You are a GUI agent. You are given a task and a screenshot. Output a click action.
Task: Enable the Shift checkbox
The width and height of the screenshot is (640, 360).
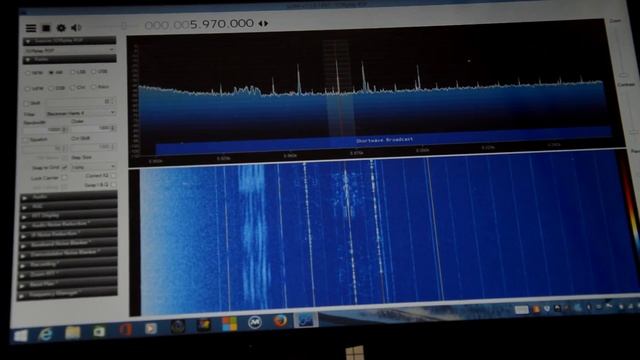pos(27,103)
